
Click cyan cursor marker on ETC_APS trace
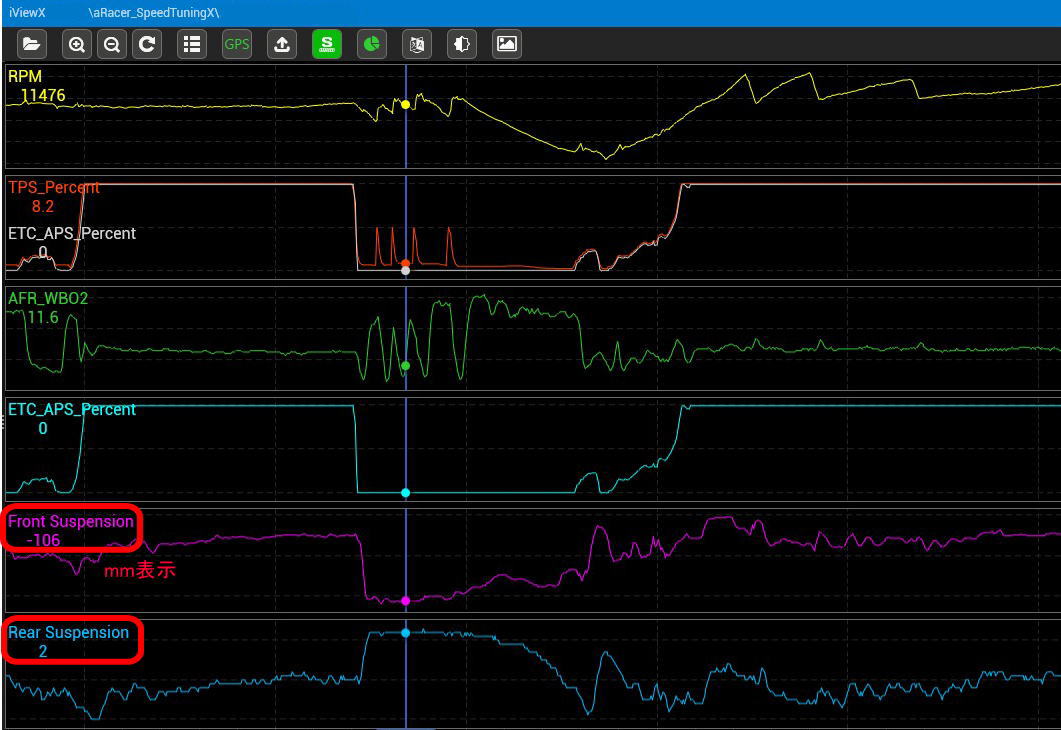click(x=405, y=493)
